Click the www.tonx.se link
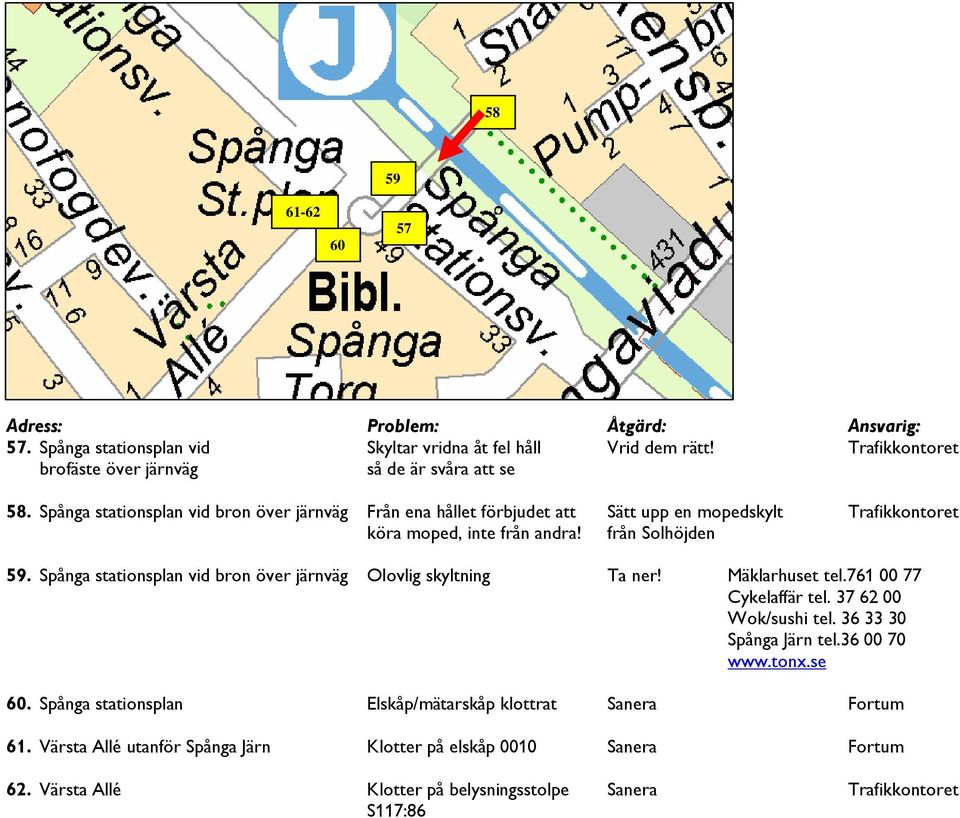 click(x=776, y=662)
